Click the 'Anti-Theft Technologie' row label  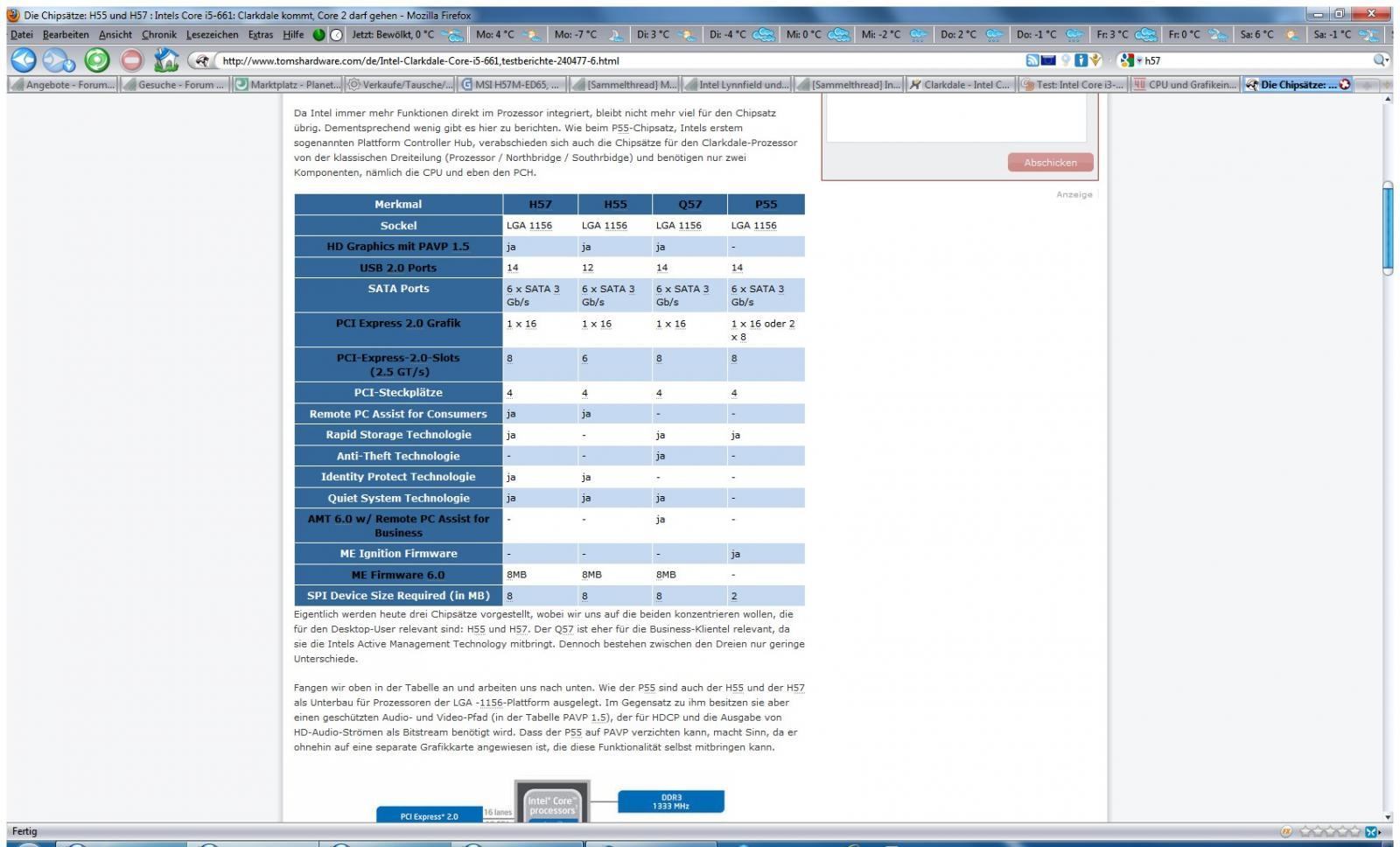(398, 456)
